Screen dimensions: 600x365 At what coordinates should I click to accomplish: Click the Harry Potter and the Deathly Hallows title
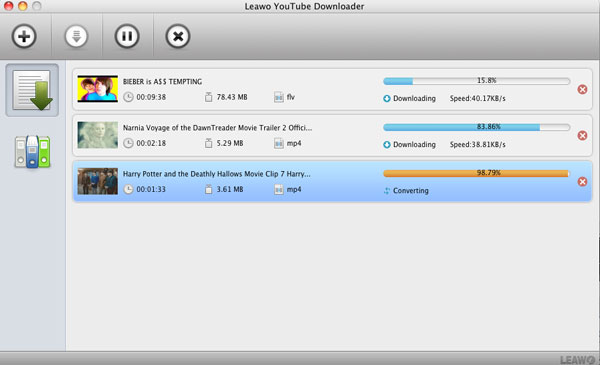point(217,174)
